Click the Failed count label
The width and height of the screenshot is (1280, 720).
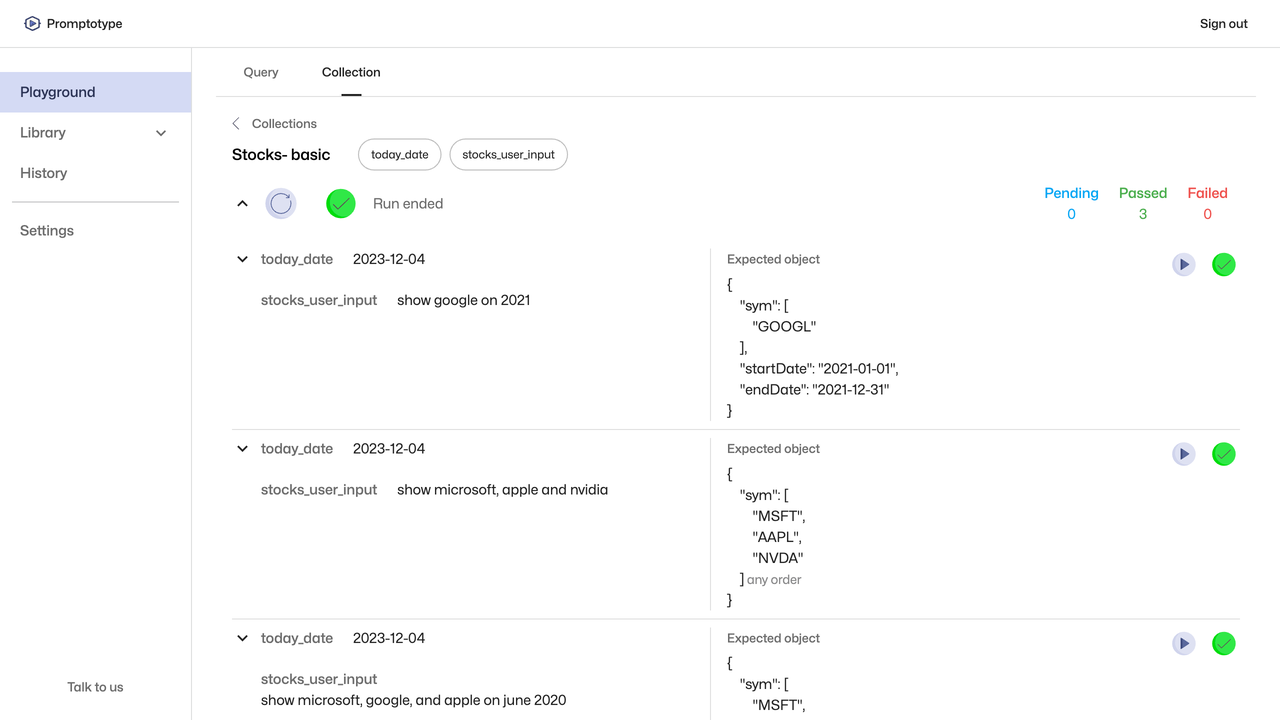pyautogui.click(x=1207, y=193)
